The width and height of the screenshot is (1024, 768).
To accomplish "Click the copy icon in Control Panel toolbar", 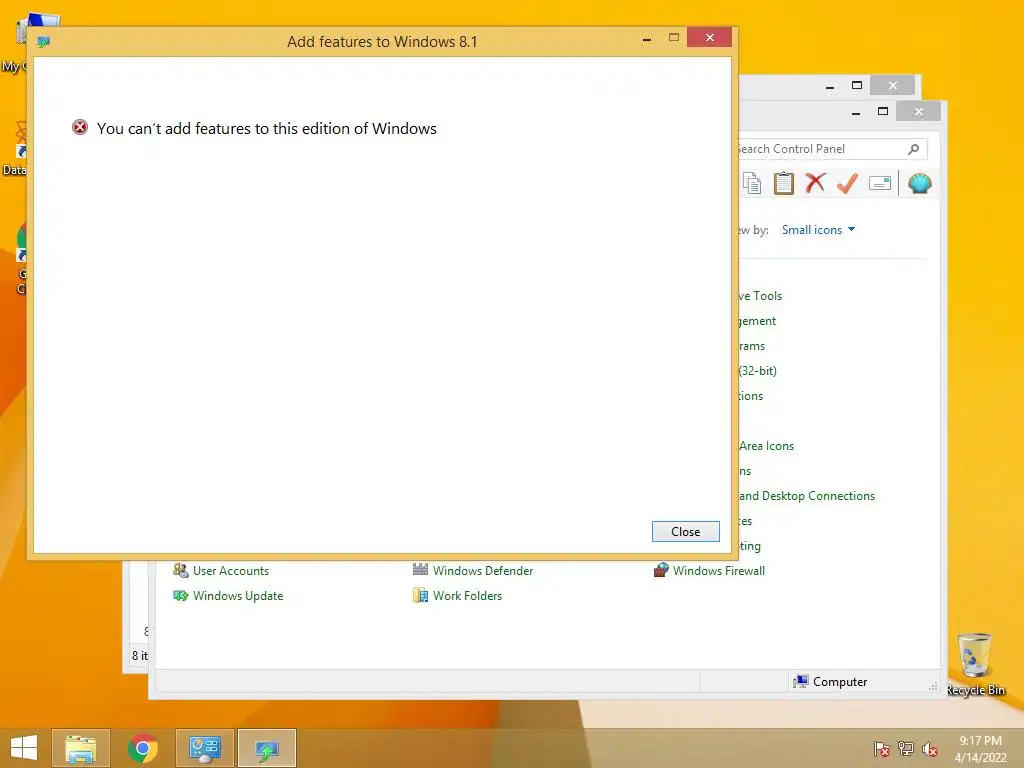I will [x=752, y=184].
